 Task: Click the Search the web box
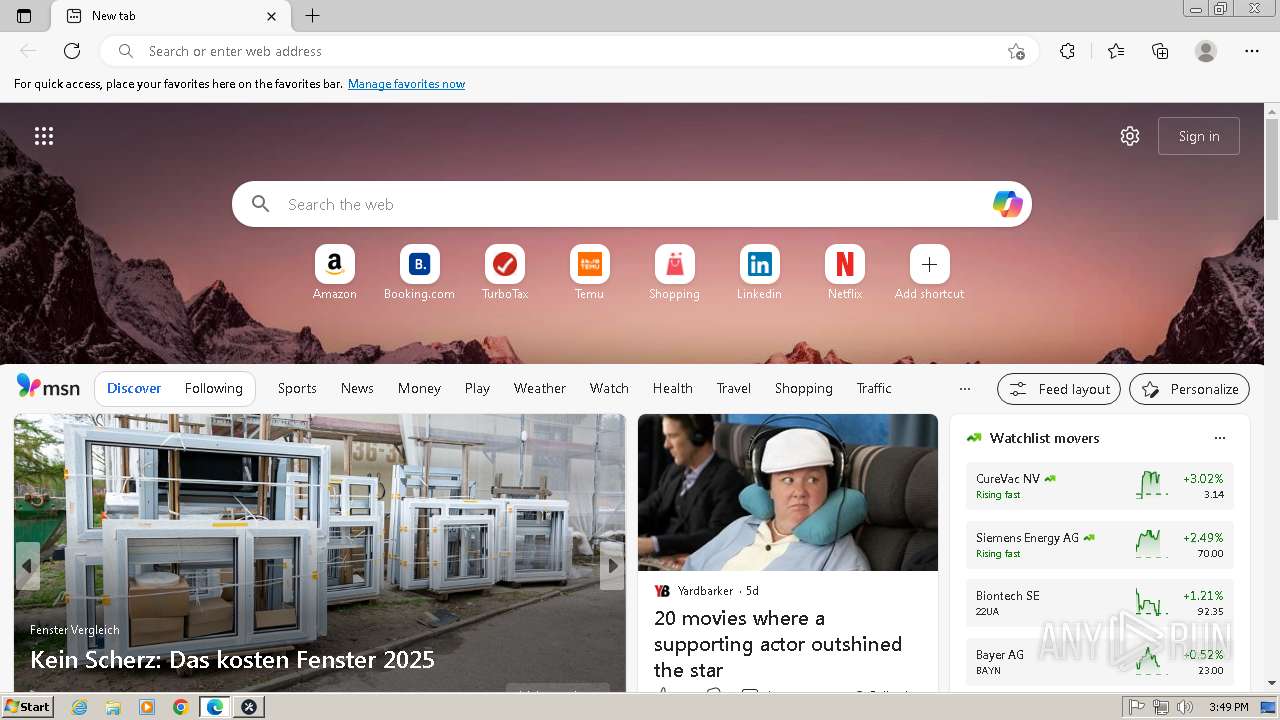coord(632,204)
